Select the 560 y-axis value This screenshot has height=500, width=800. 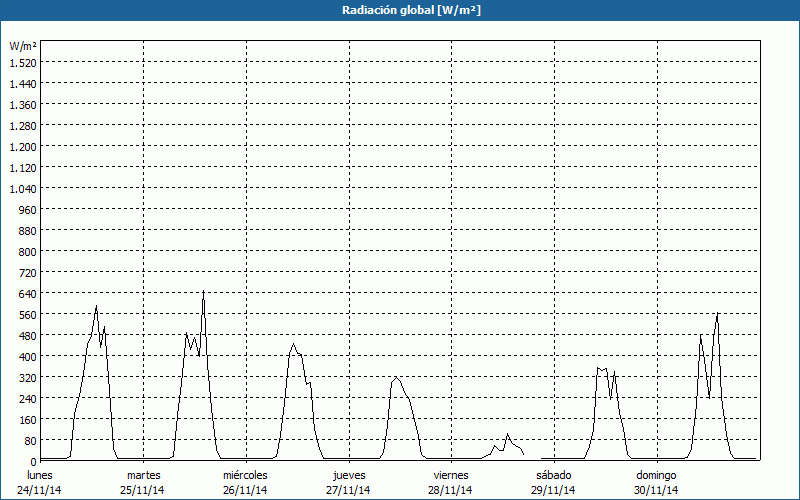30,315
